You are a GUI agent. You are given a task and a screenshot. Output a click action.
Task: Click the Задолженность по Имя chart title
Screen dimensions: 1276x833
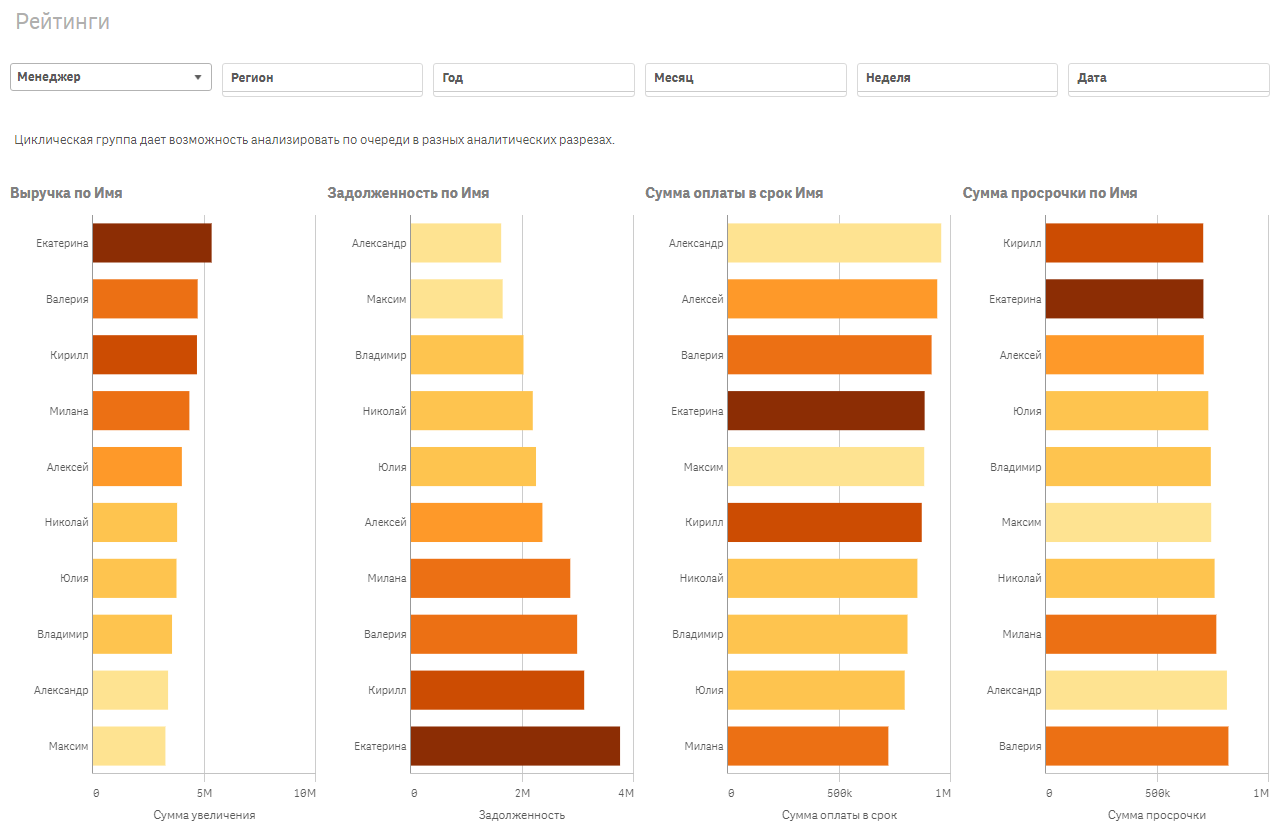tap(408, 193)
